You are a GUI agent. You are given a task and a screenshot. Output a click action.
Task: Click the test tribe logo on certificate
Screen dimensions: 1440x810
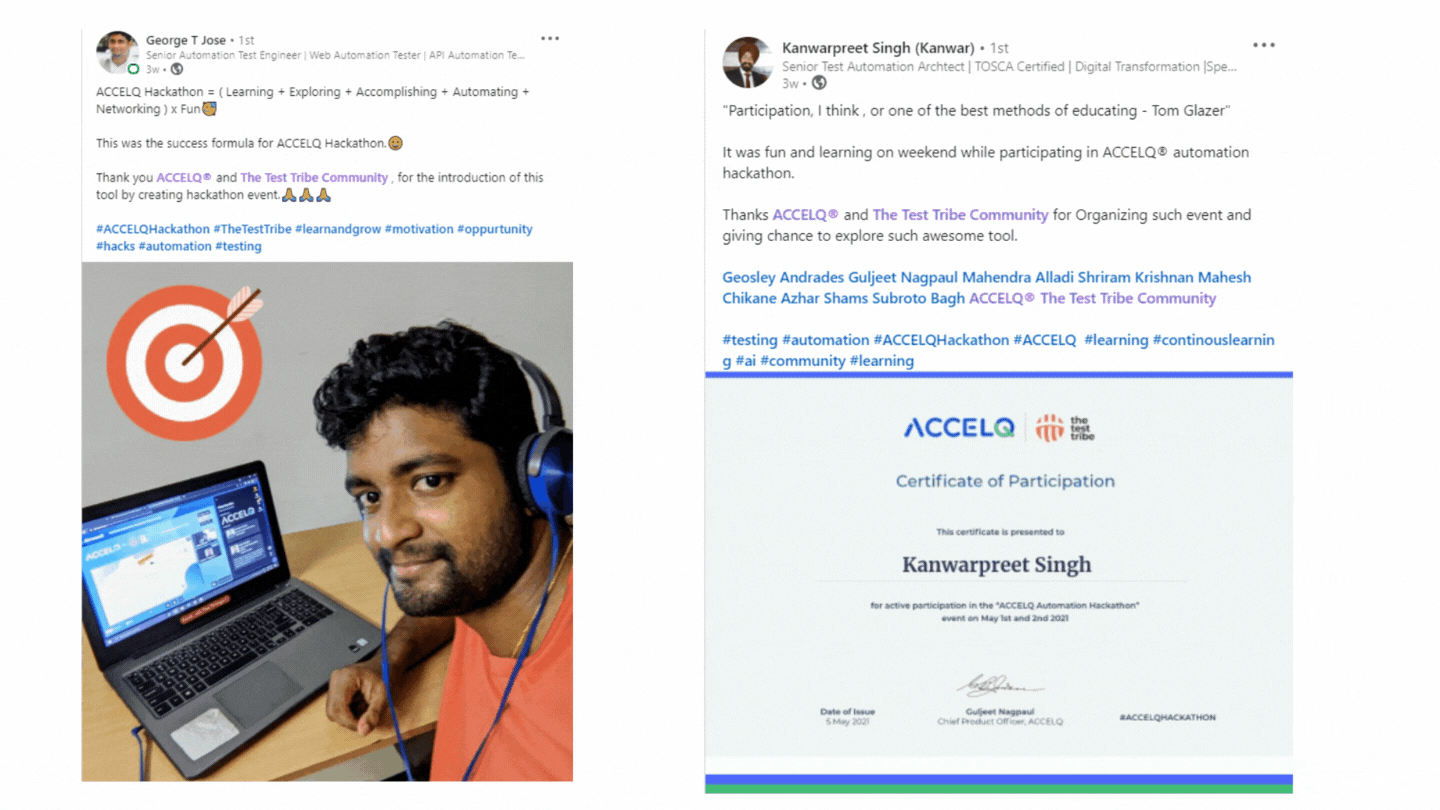coord(1065,428)
